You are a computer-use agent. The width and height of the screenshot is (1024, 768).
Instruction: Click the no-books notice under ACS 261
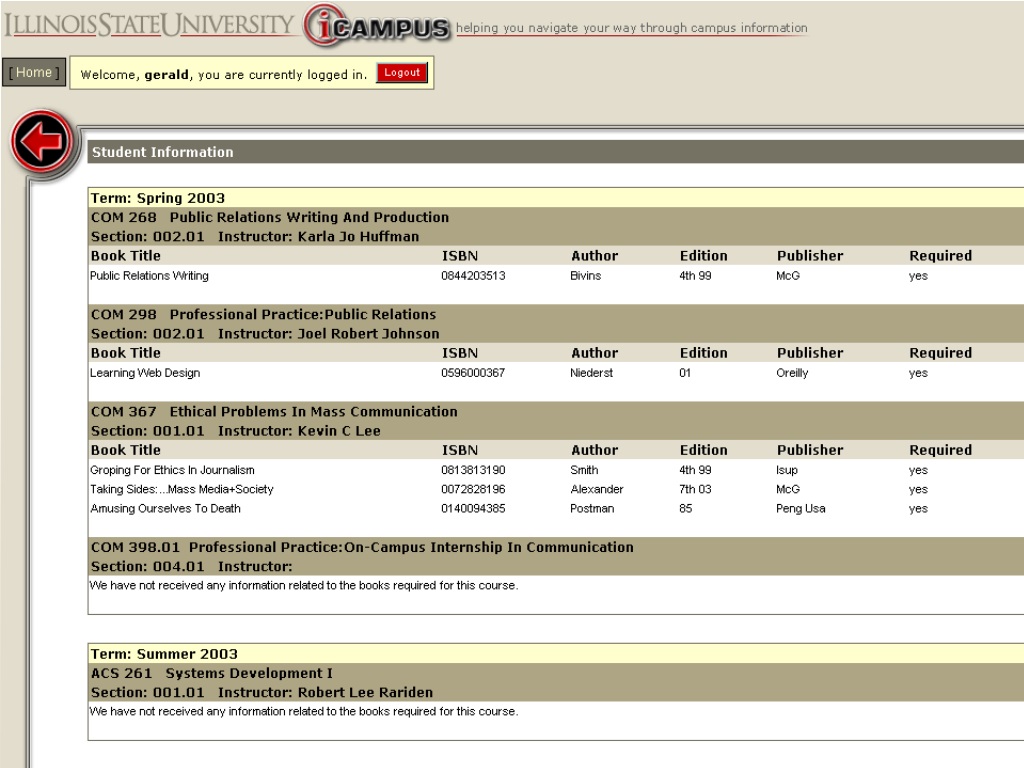[304, 711]
